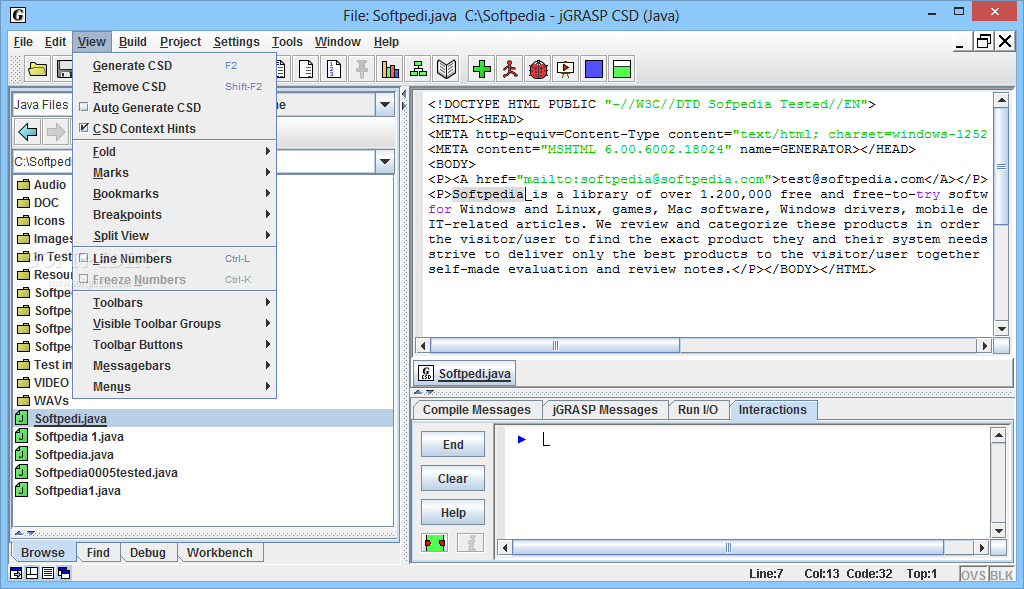Click the green icon with red markers below Help

(x=434, y=543)
